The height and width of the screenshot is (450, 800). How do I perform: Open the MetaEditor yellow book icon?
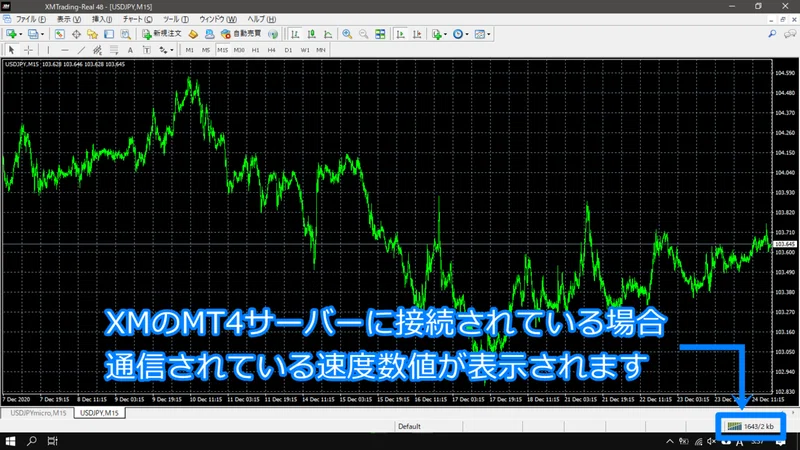click(193, 34)
